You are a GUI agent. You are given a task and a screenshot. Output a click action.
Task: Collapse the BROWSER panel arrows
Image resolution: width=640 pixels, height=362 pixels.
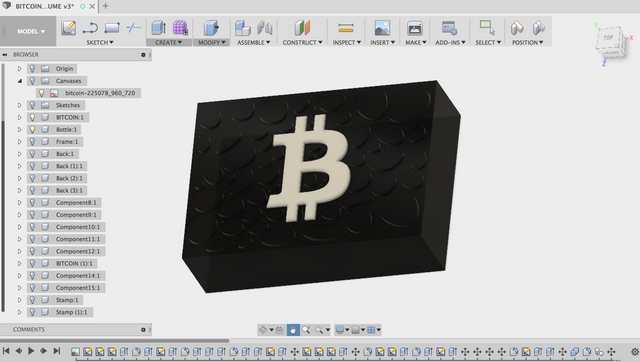[x=5, y=54]
